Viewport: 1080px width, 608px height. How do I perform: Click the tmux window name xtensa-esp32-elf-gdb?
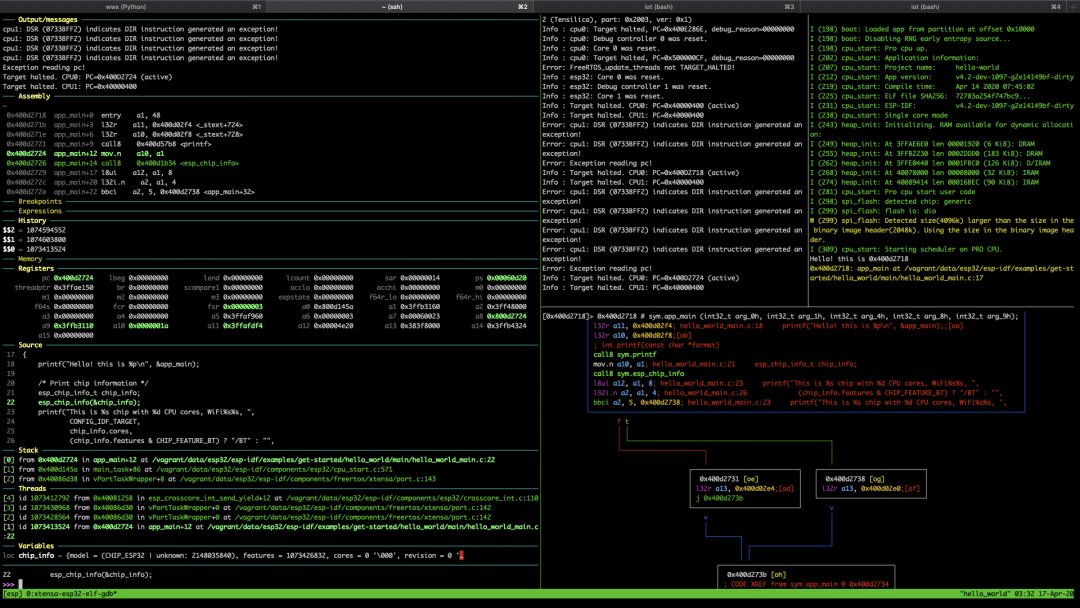70,594
